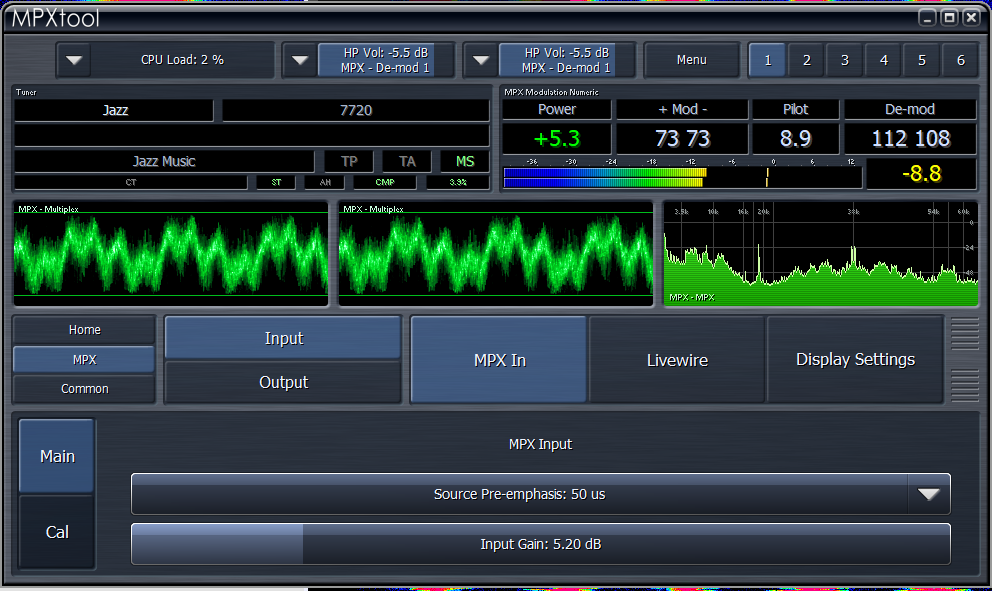Image resolution: width=992 pixels, height=591 pixels.
Task: Click the De-mod column header
Action: 910,109
